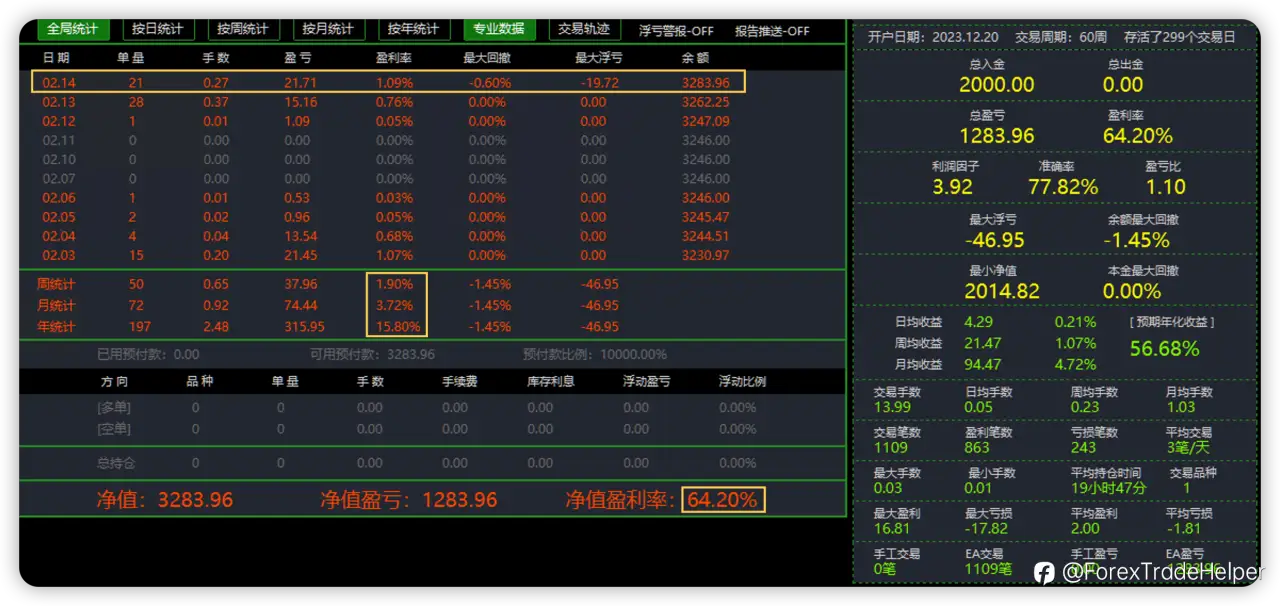Viewport: 1280px width, 606px height.
Task: Click the 平均持仓时间 value 19小时47分
Action: (1109, 488)
